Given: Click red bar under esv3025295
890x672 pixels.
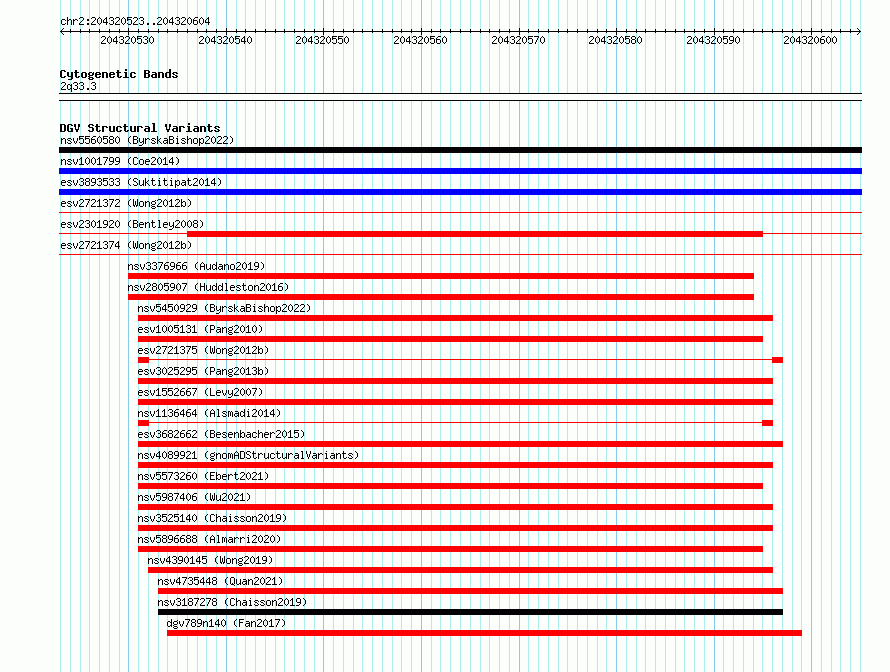Looking at the screenshot, I should pos(455,381).
